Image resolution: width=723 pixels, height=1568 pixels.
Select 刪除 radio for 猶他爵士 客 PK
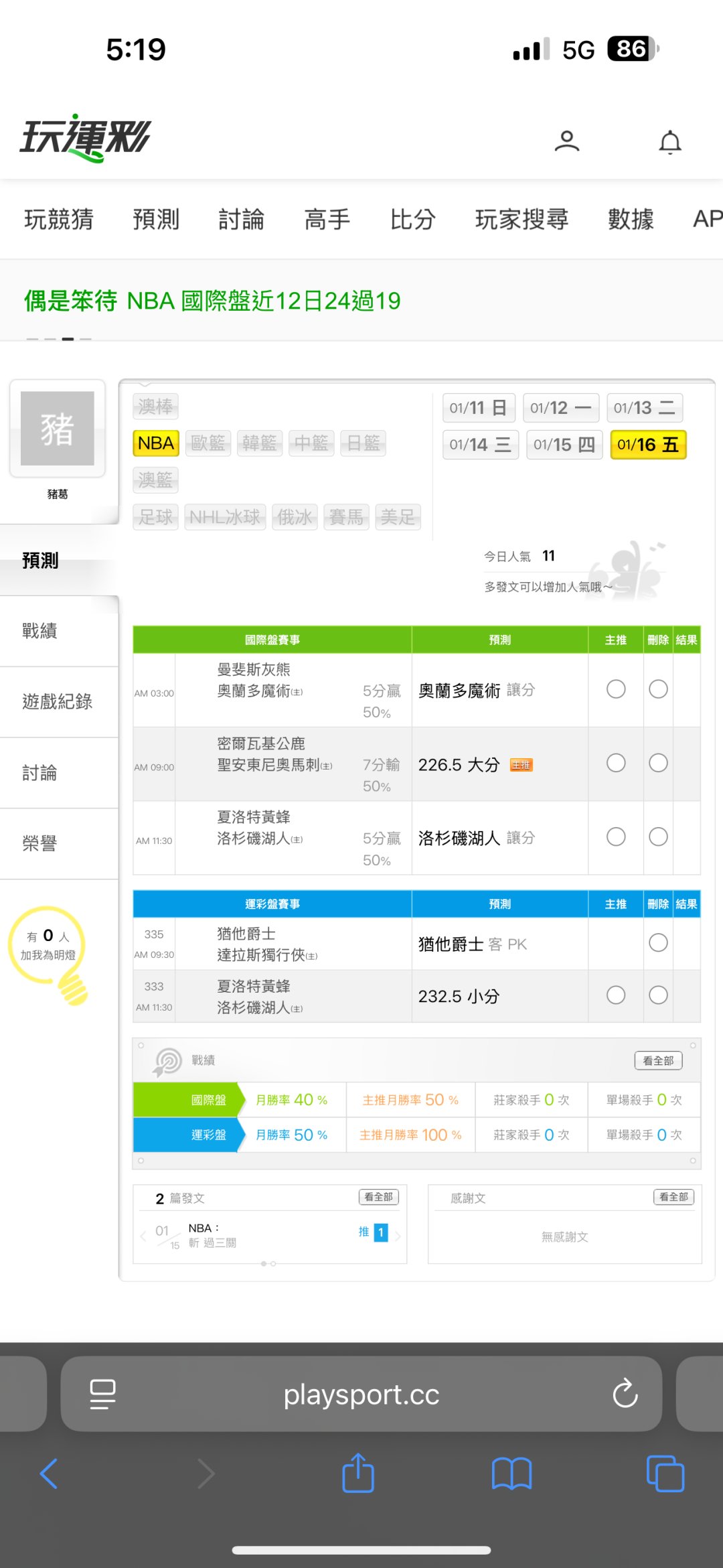coord(658,943)
